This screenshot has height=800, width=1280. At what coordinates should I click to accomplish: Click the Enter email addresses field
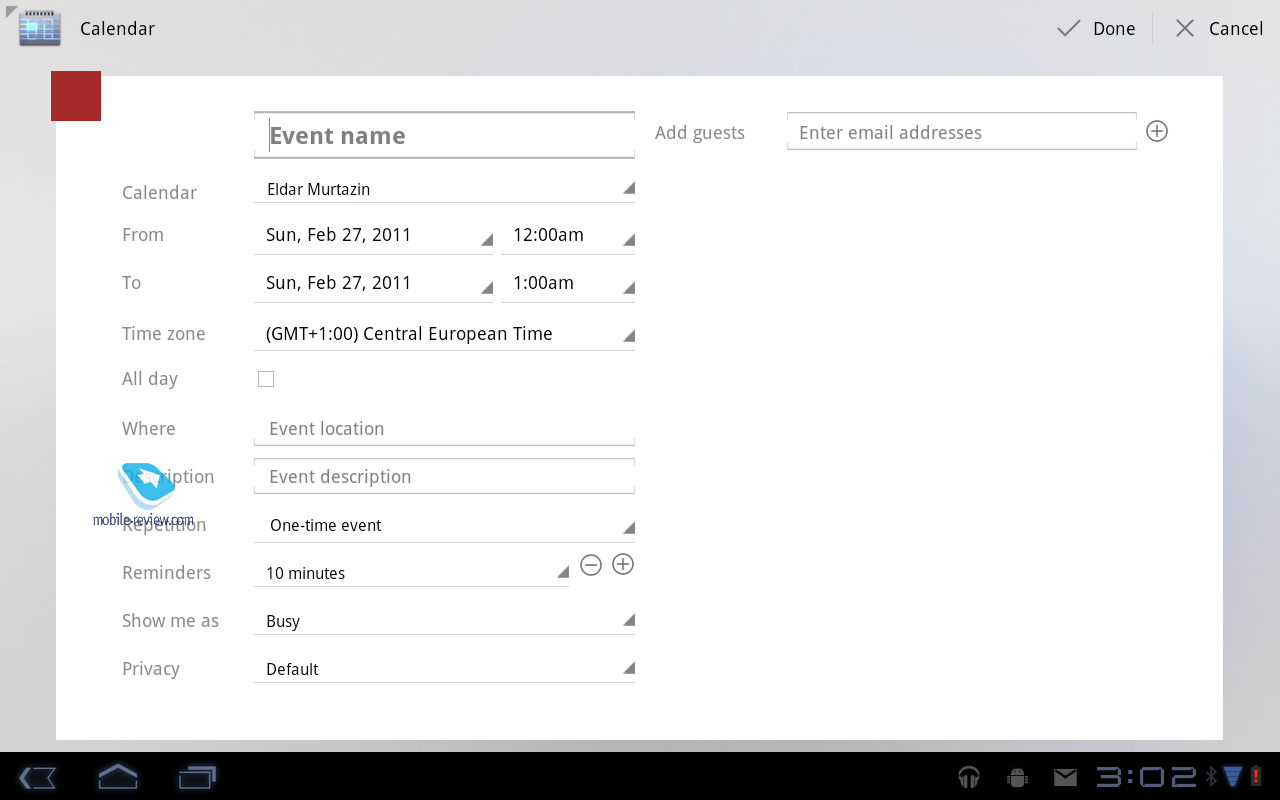tap(961, 133)
